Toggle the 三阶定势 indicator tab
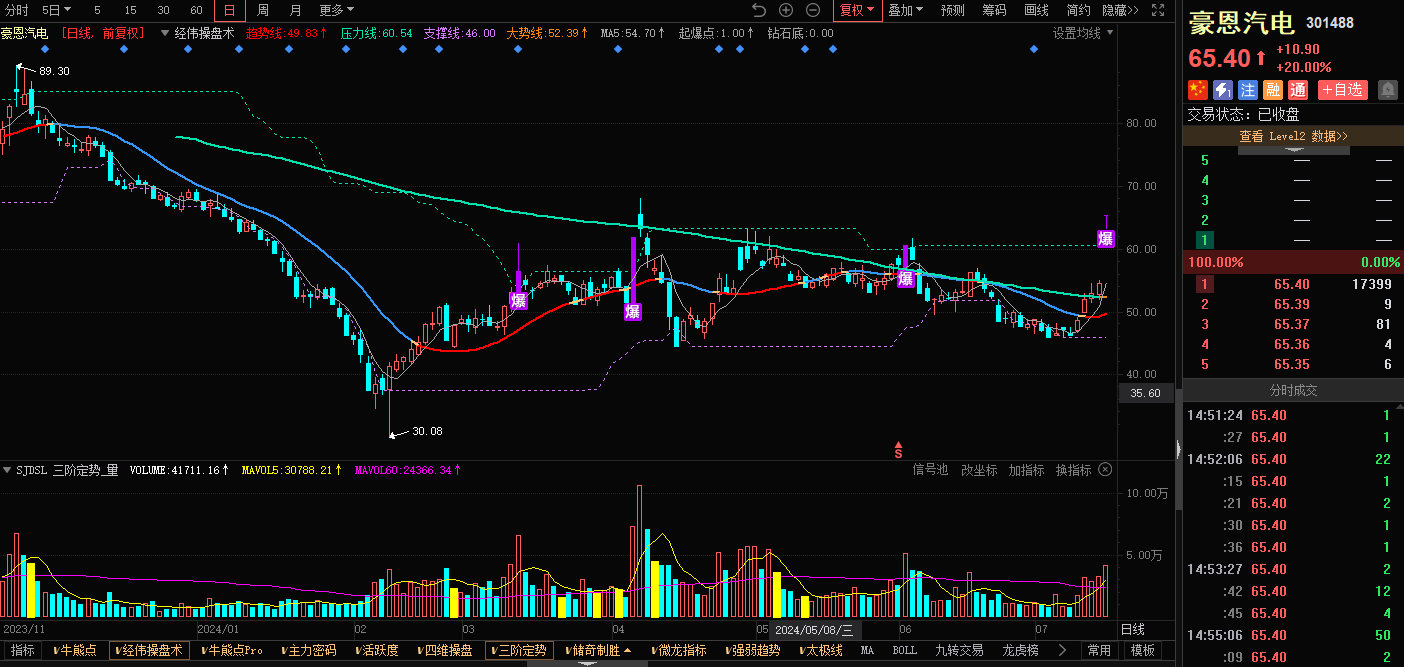 519,650
